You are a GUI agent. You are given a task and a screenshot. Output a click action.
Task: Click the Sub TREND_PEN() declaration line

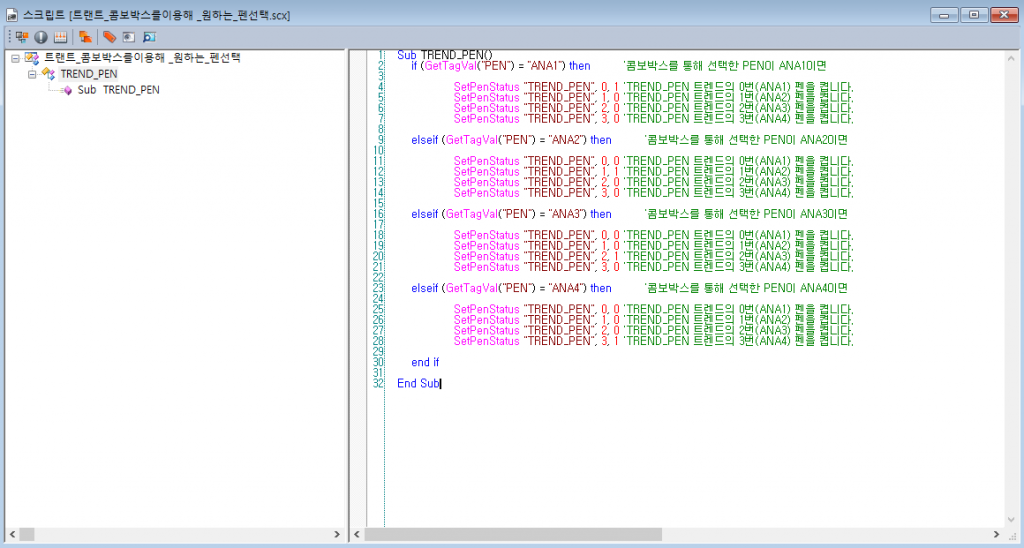tap(445, 55)
